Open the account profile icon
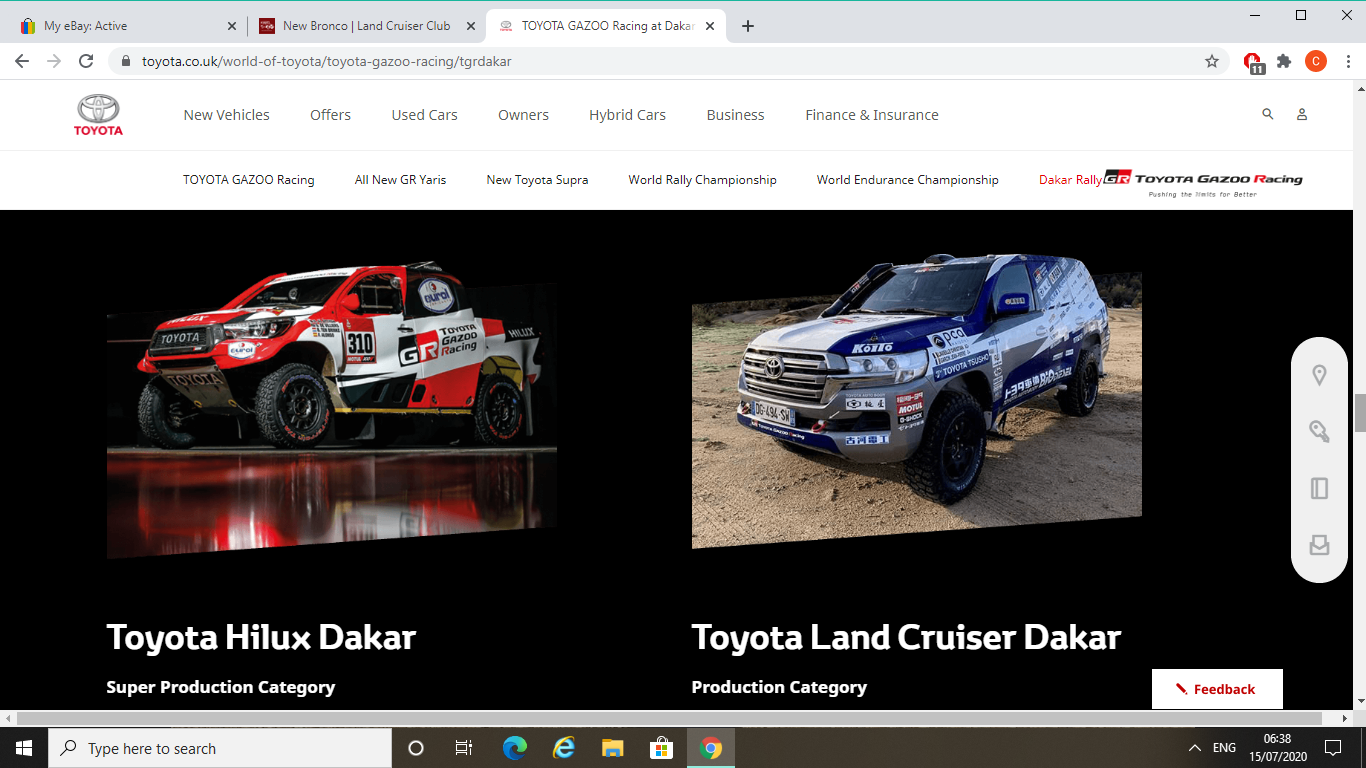Image resolution: width=1366 pixels, height=768 pixels. tap(1302, 114)
